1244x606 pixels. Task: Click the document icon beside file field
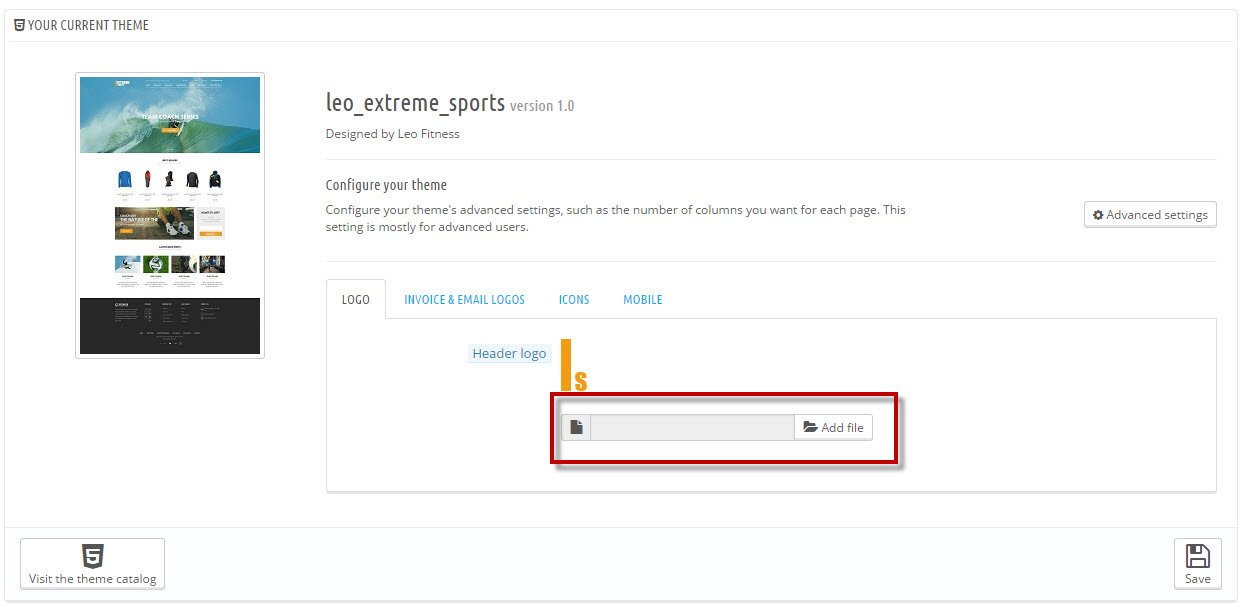(x=576, y=428)
